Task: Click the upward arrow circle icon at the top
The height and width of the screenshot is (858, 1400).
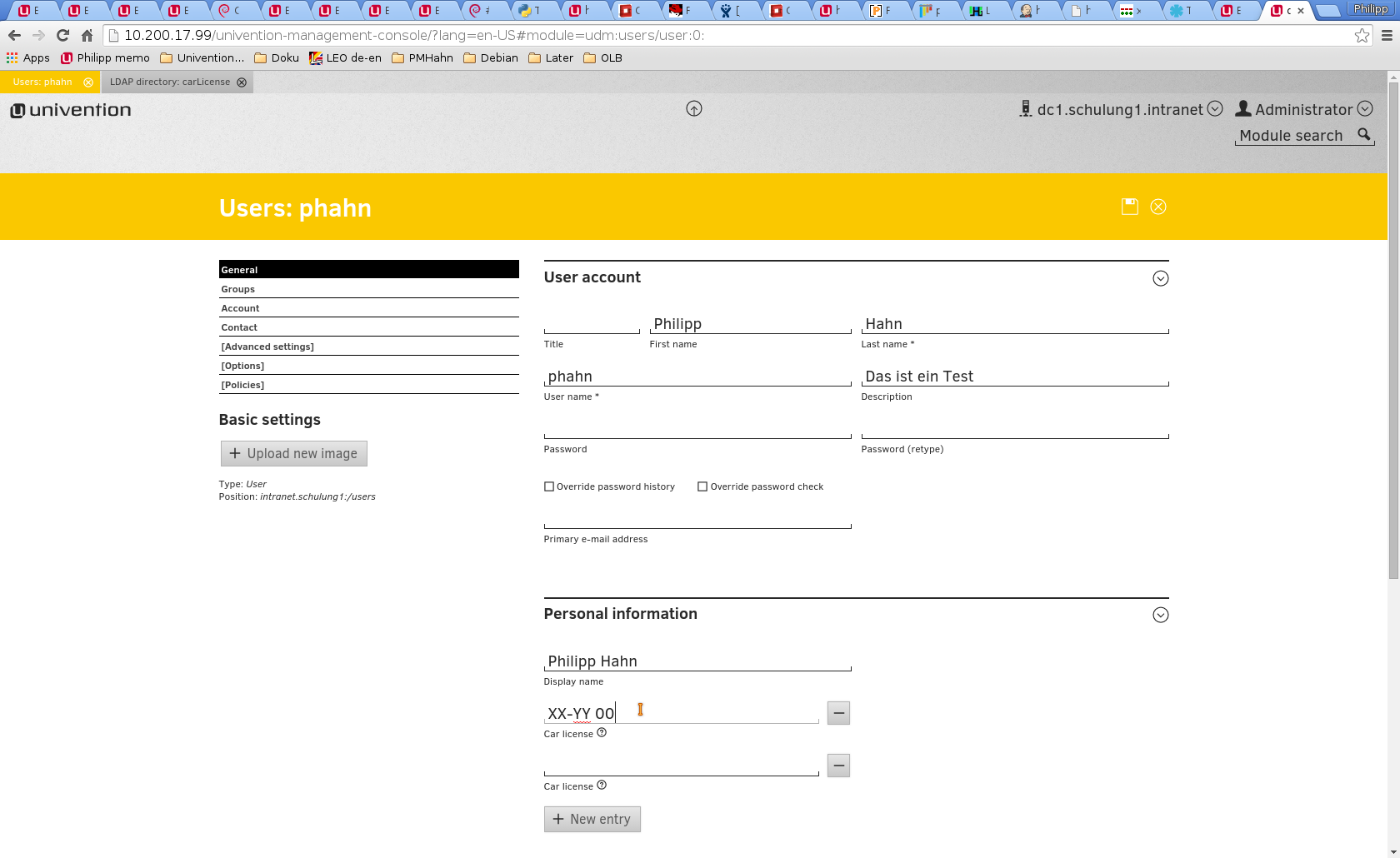Action: pyautogui.click(x=694, y=109)
